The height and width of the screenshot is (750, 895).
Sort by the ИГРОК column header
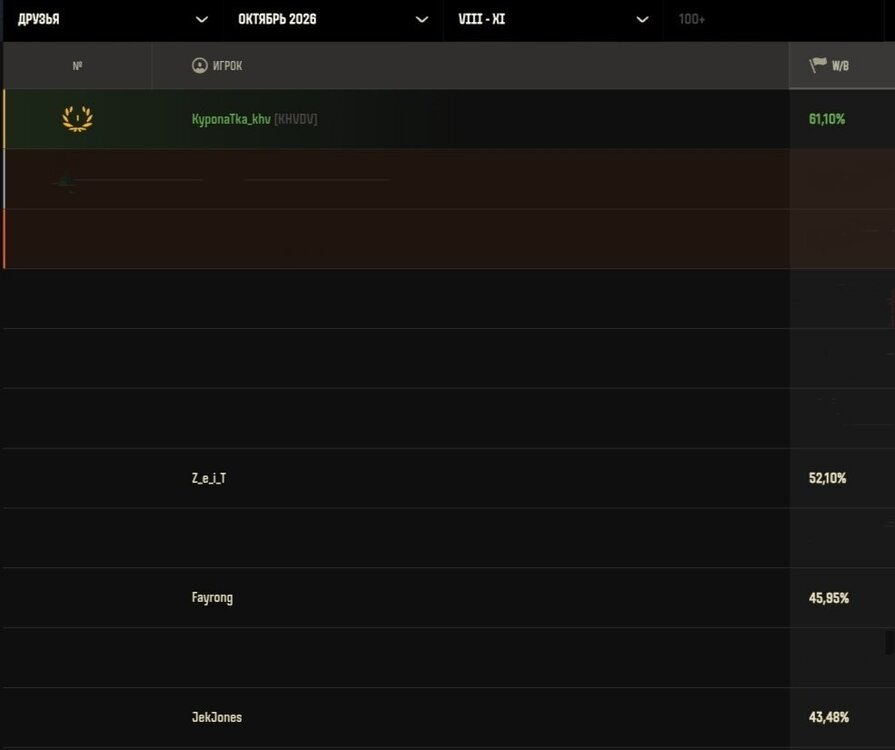pos(470,66)
